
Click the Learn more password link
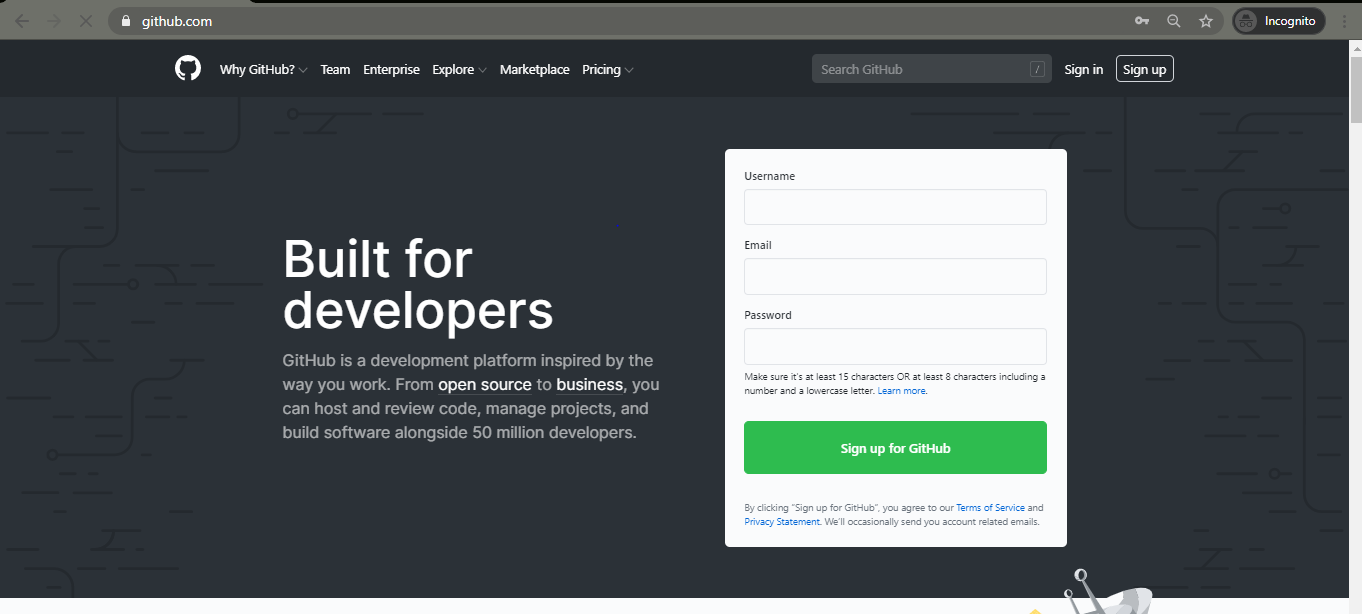(x=901, y=391)
